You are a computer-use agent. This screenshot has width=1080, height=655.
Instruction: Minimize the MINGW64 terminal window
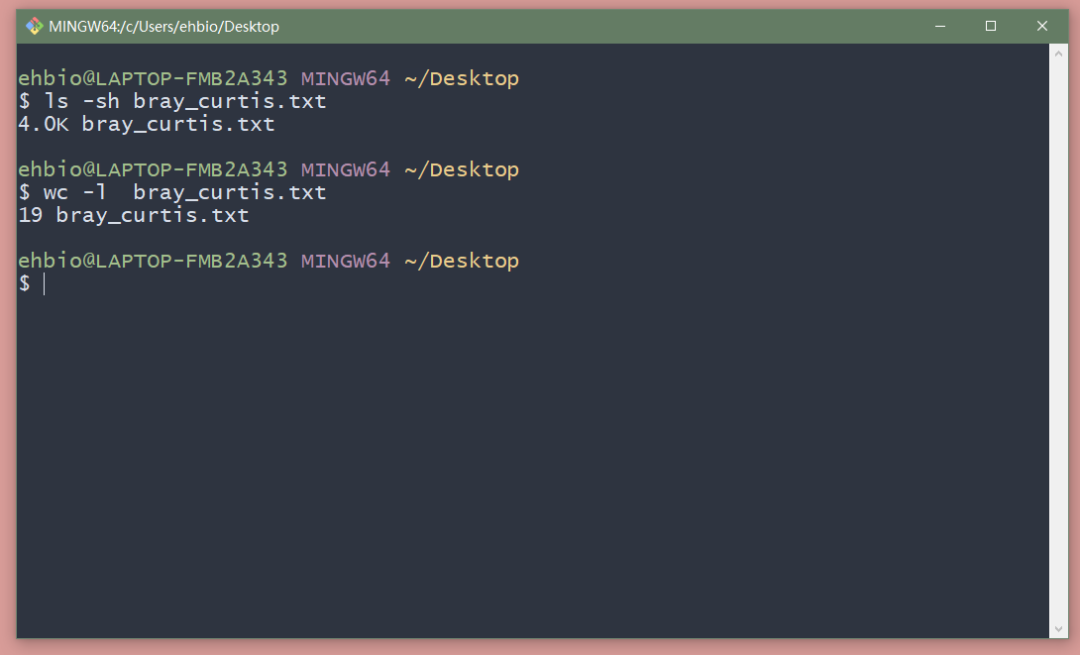click(x=940, y=26)
